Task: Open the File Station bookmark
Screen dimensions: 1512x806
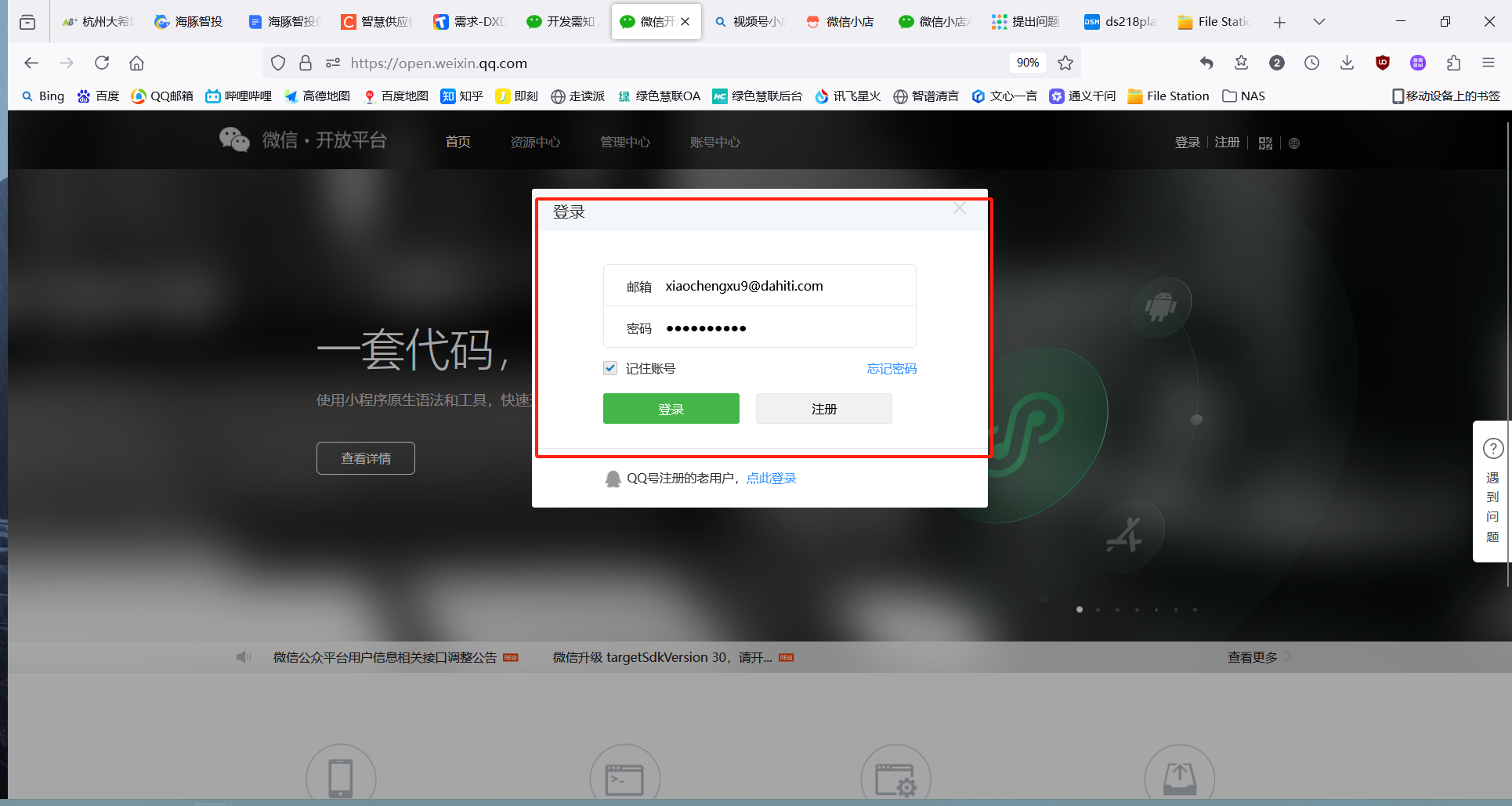Action: (x=1168, y=96)
